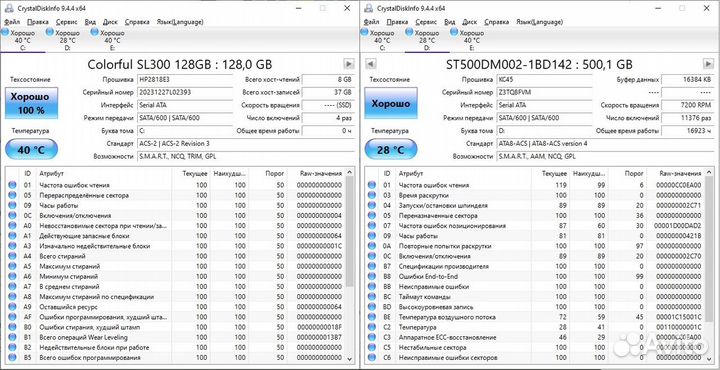Select Всего ошибок программирования row
Screen dimensions: 720x370
point(175,358)
